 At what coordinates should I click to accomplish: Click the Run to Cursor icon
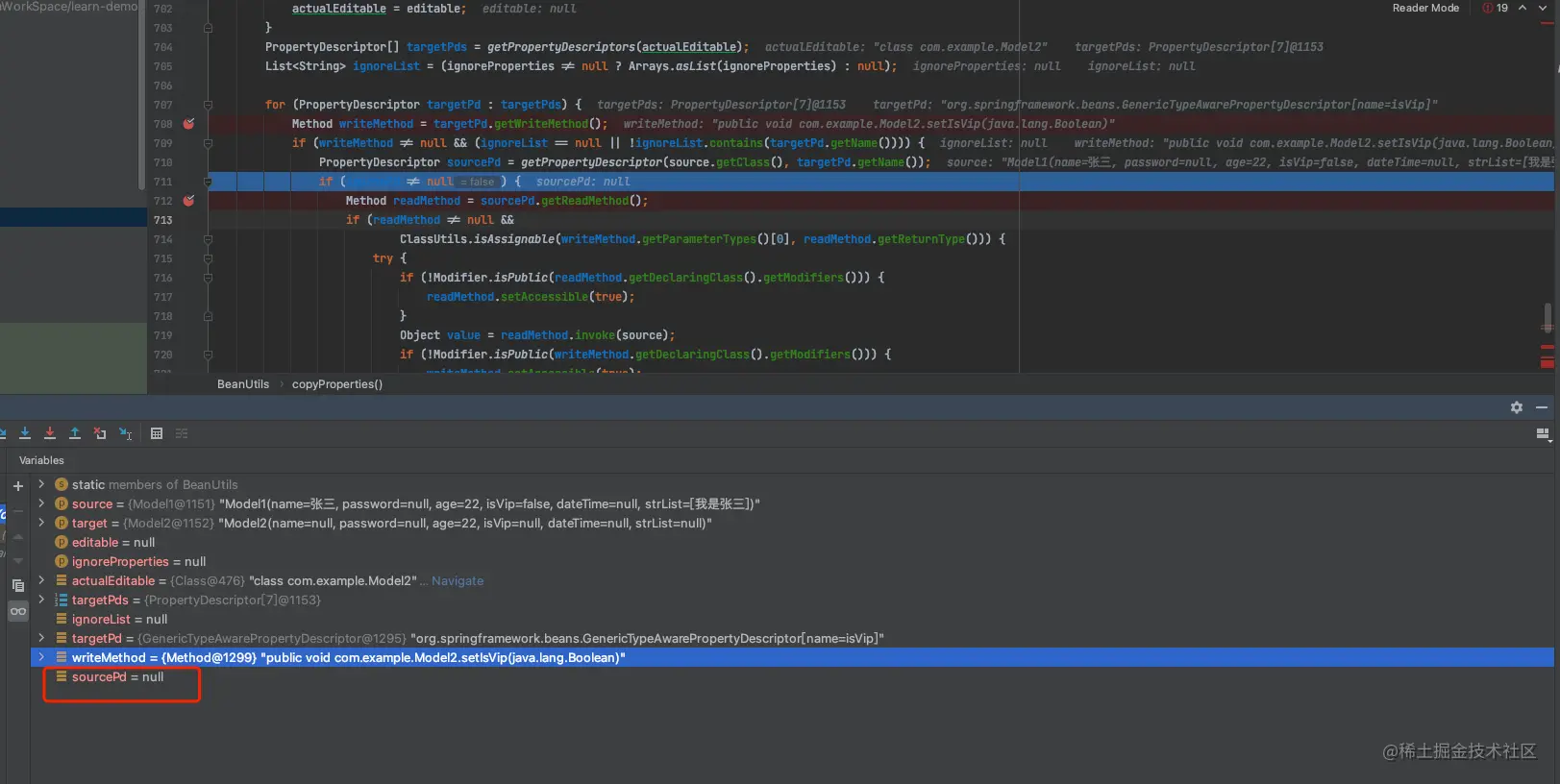[125, 433]
